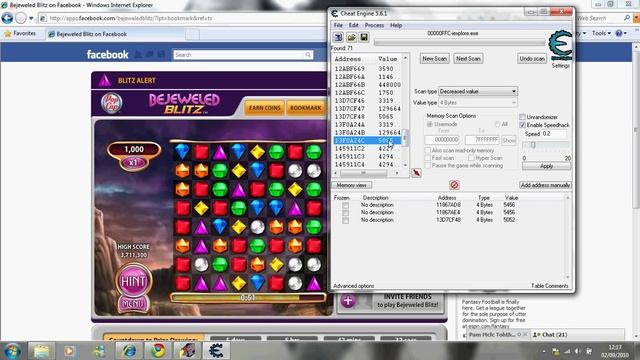Open the IE recent pages dropdown arrow
The height and width of the screenshot is (360, 640).
tap(31, 18)
